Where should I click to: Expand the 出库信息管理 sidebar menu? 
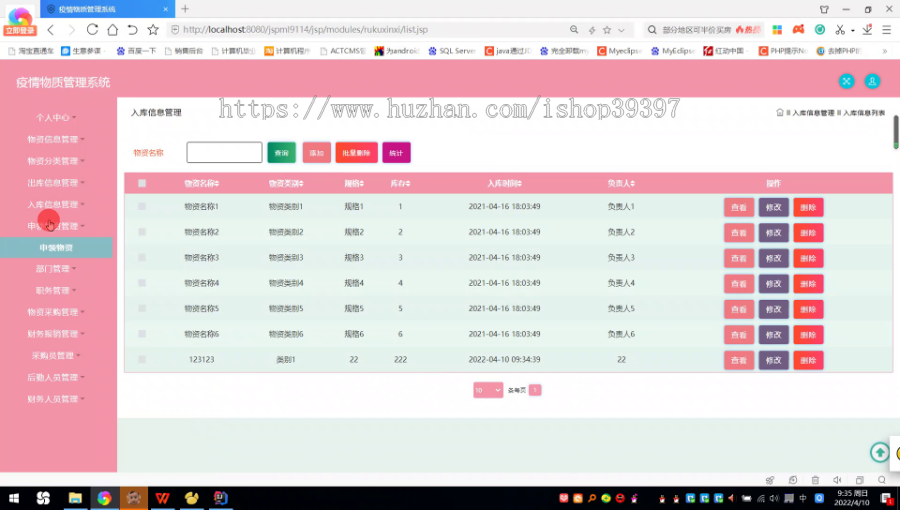56,183
